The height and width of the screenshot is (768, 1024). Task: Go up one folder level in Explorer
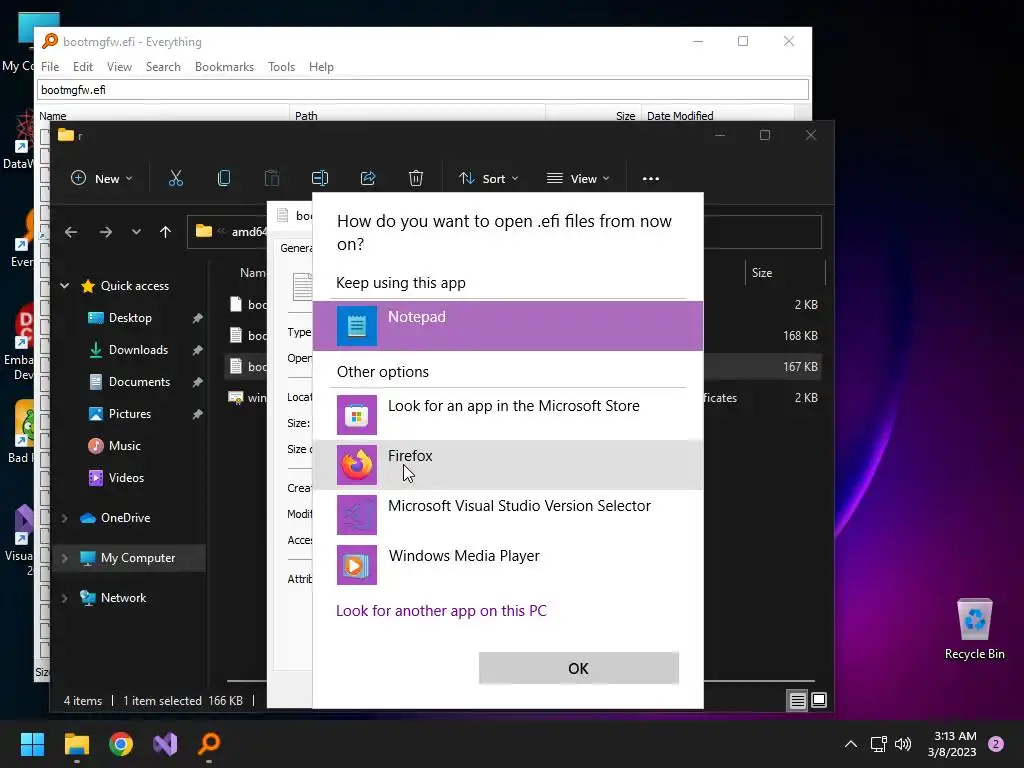165,232
